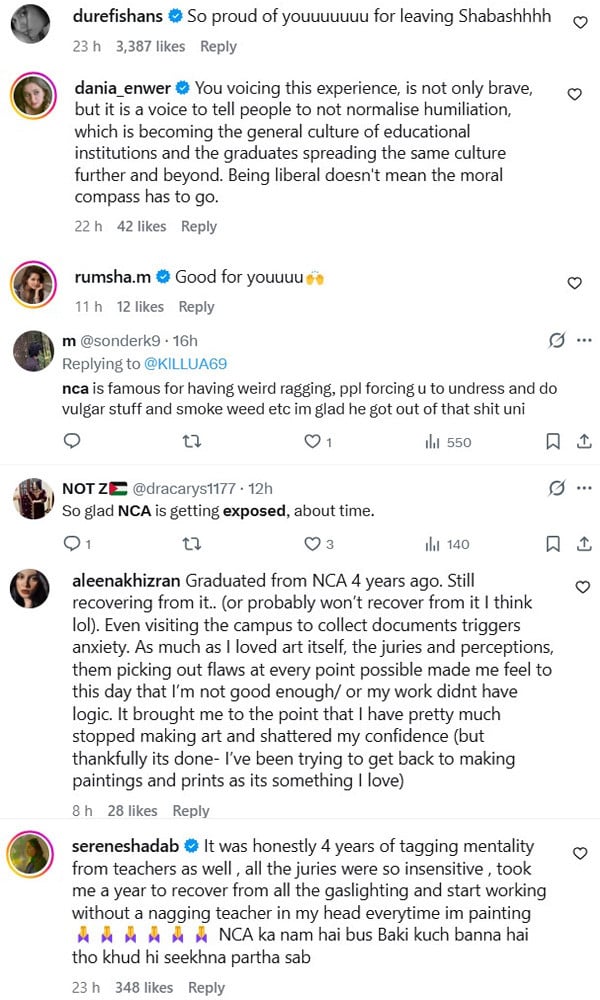
Task: Open dania_enwer's profile picture
Action: click(x=32, y=96)
